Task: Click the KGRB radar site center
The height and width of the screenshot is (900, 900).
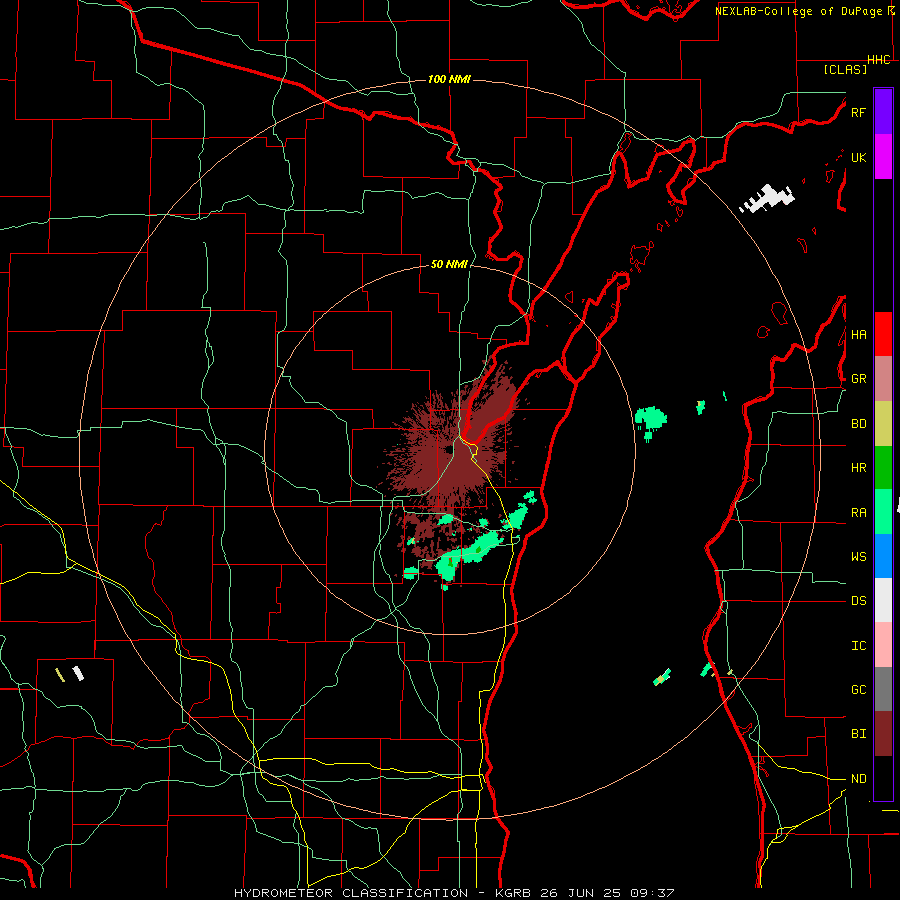Action: [x=449, y=449]
